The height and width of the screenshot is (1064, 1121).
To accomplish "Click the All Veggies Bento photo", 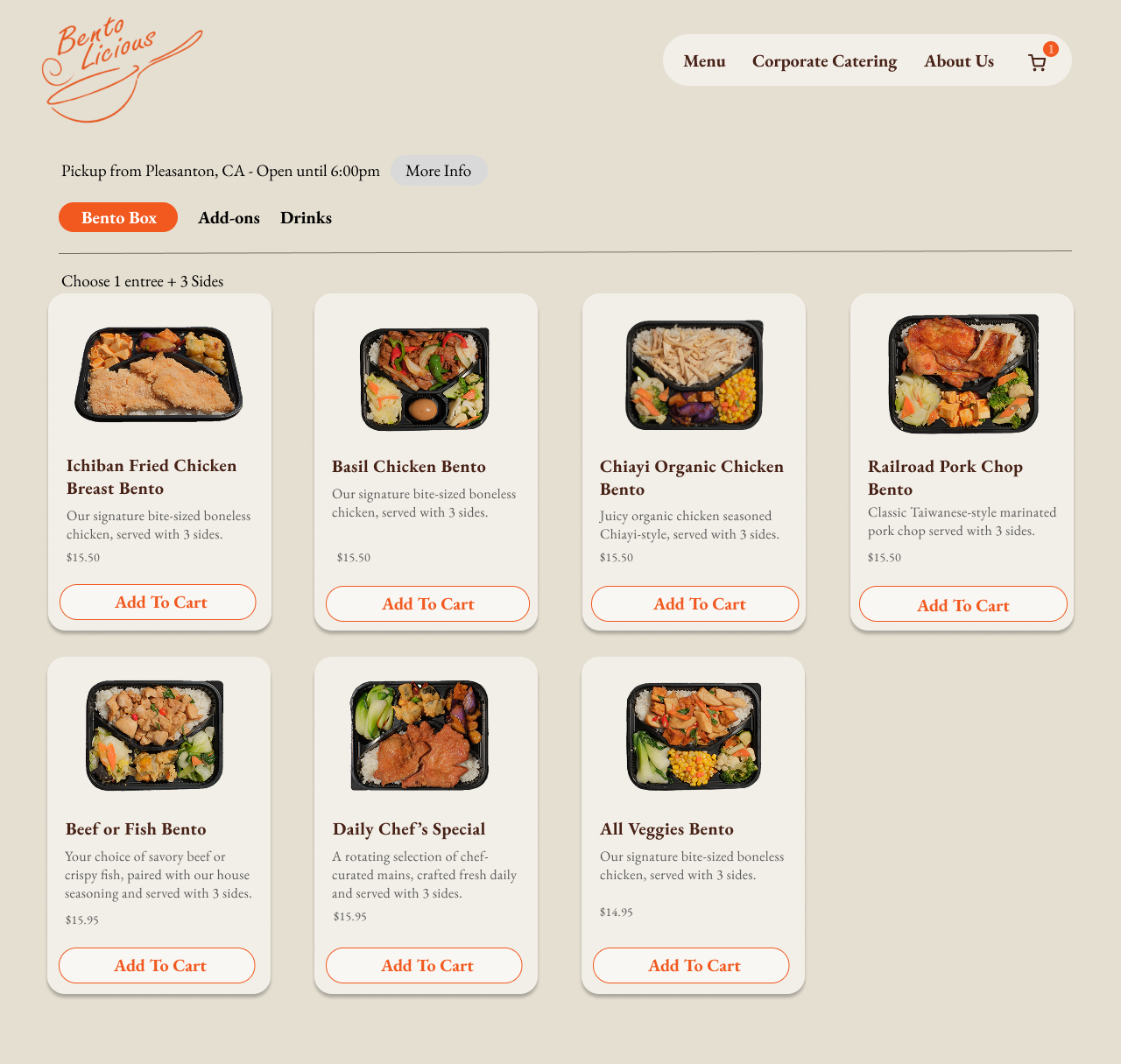I will (694, 736).
